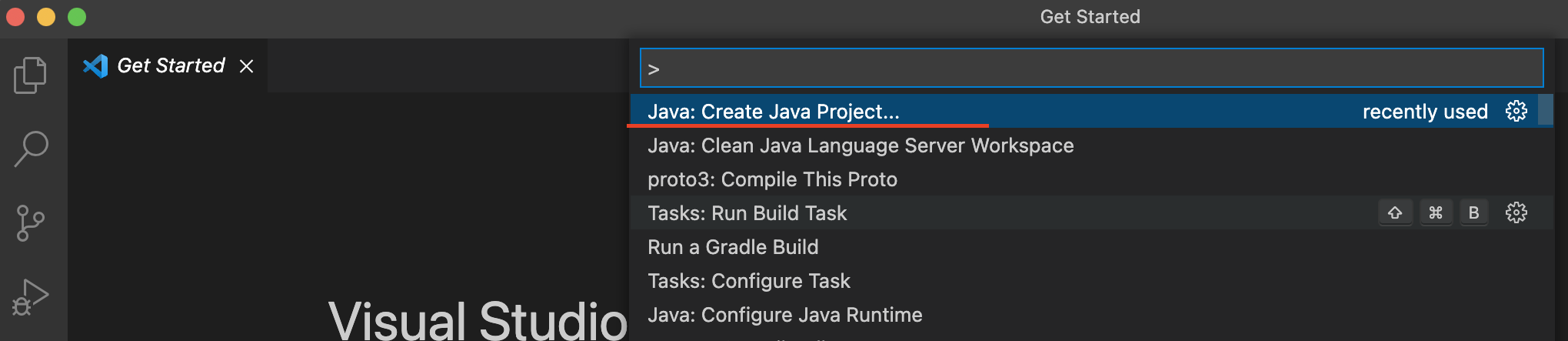
Task: Click the B key badge for Run Build Task
Action: [x=1474, y=212]
